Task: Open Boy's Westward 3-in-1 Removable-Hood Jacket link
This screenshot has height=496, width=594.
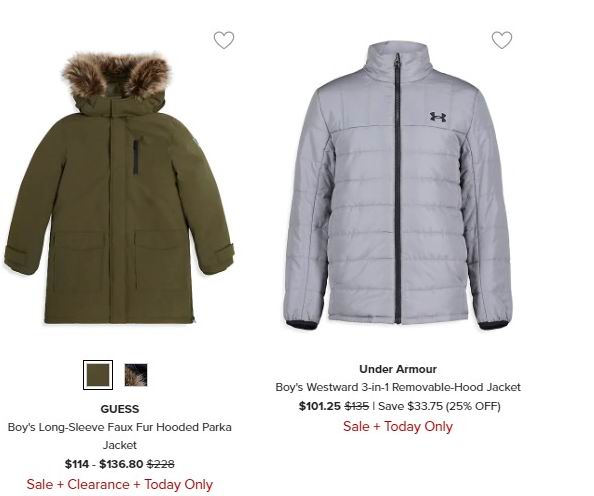Action: (398, 387)
